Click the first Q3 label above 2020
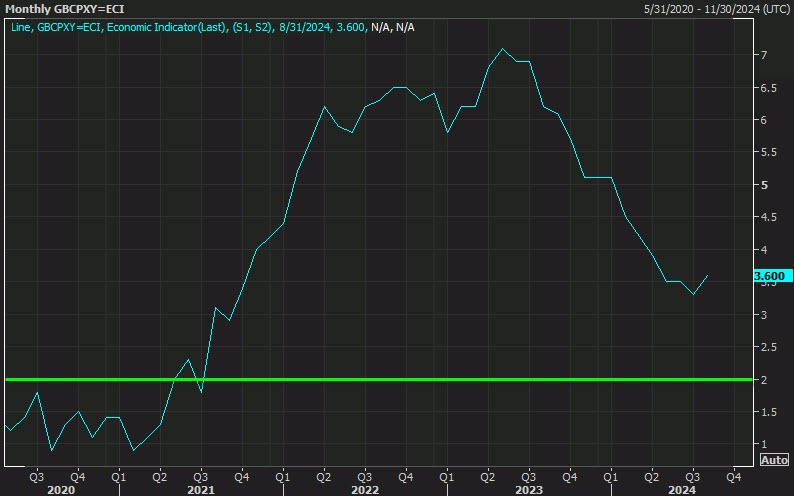794x496 pixels. [36, 477]
